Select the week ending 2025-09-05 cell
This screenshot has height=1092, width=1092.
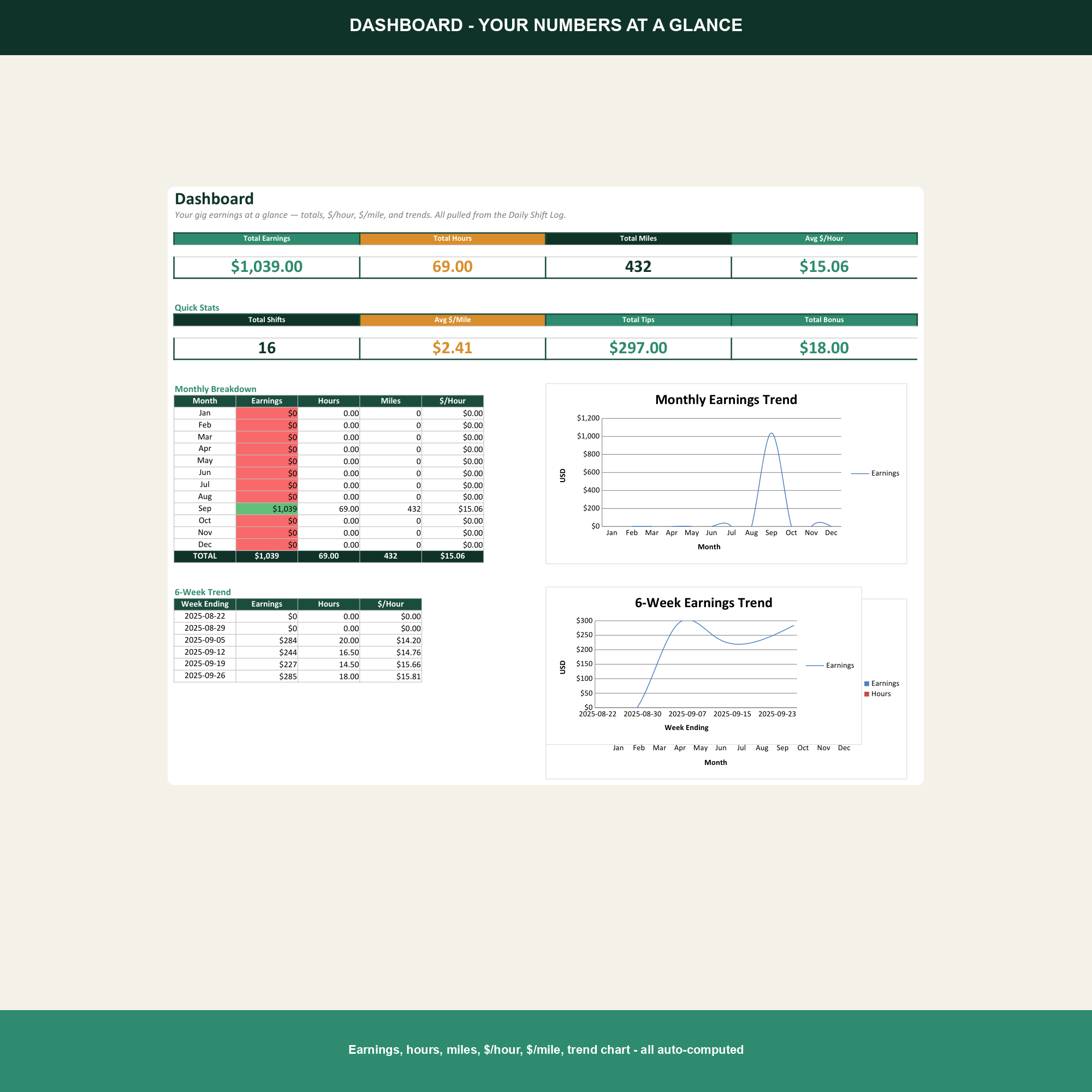[x=205, y=640]
